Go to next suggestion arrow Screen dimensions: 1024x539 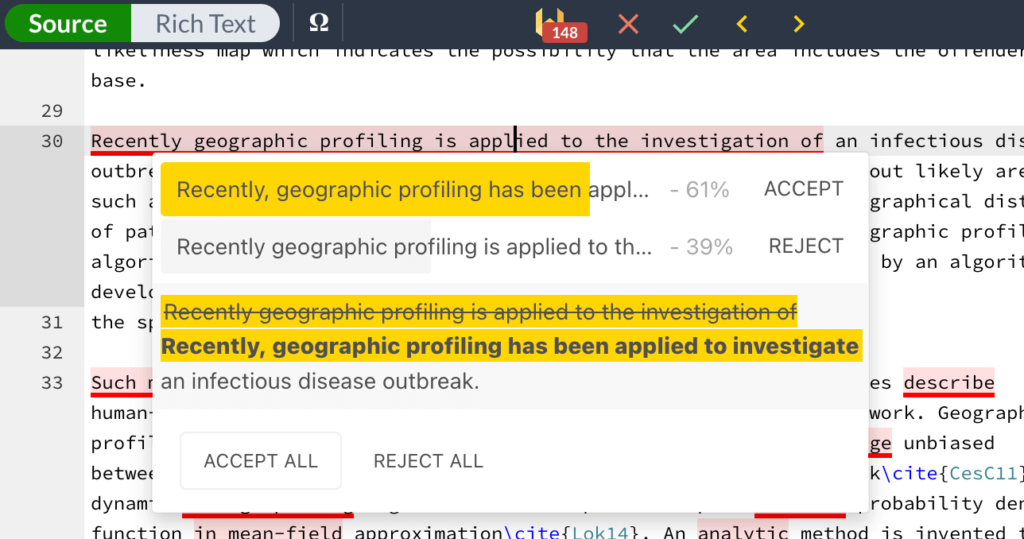pyautogui.click(x=798, y=25)
